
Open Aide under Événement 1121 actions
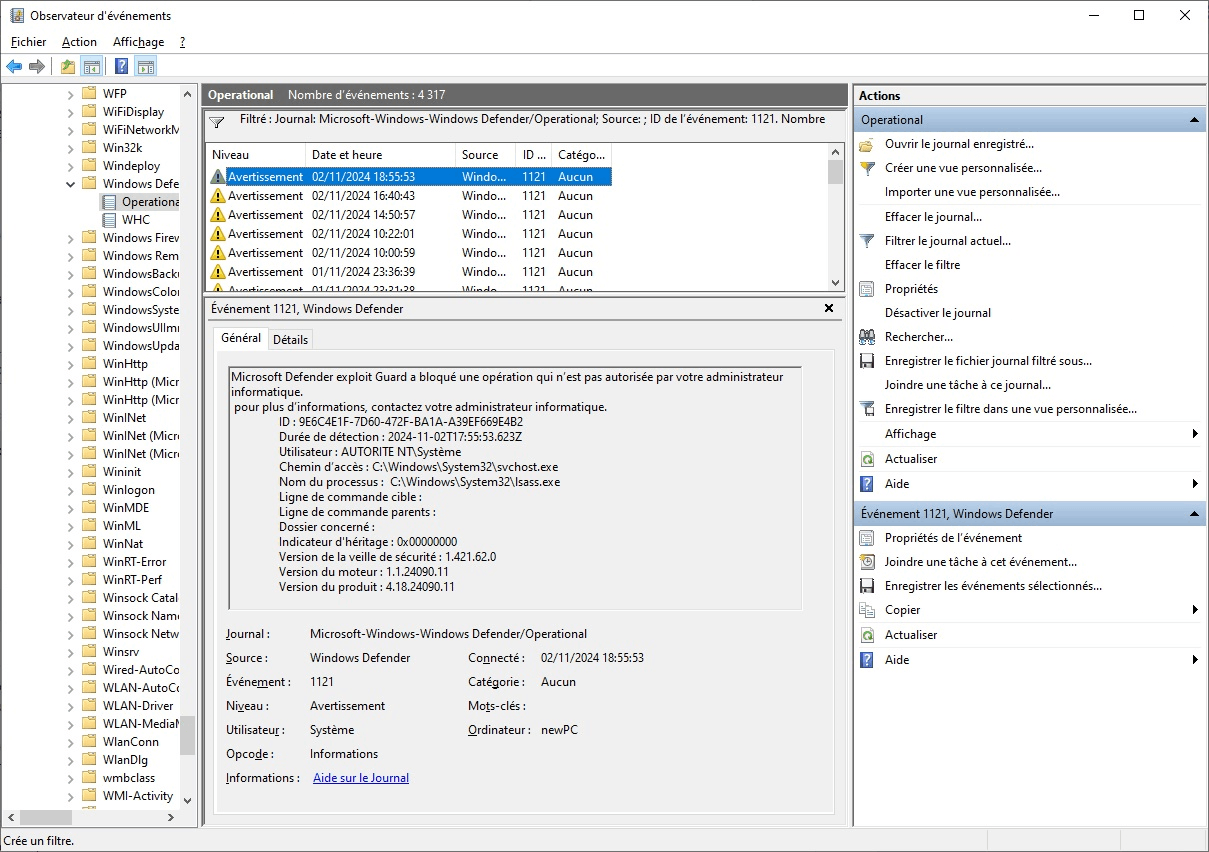pyautogui.click(x=897, y=660)
